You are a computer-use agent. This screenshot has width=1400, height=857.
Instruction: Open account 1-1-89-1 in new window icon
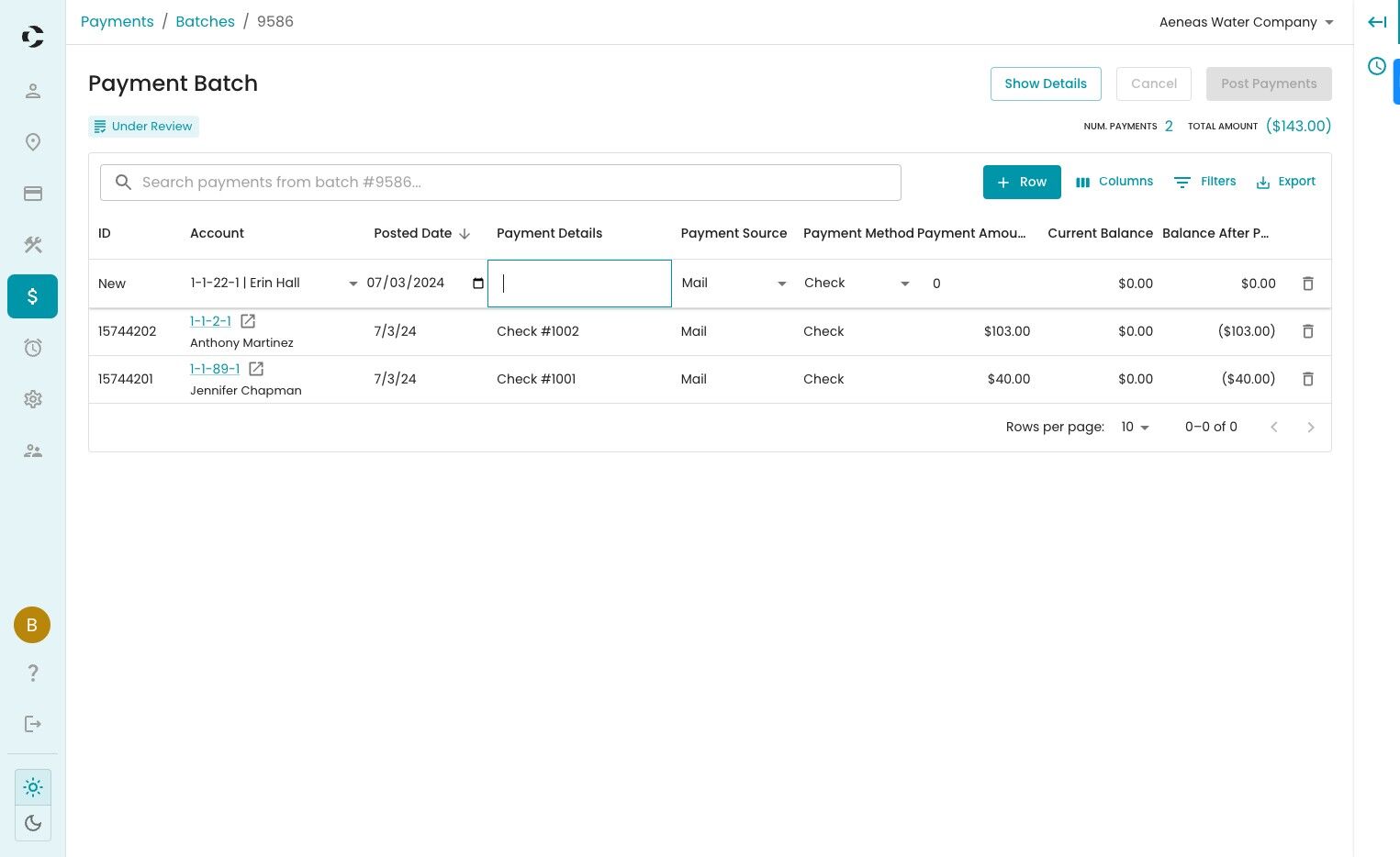tap(256, 369)
